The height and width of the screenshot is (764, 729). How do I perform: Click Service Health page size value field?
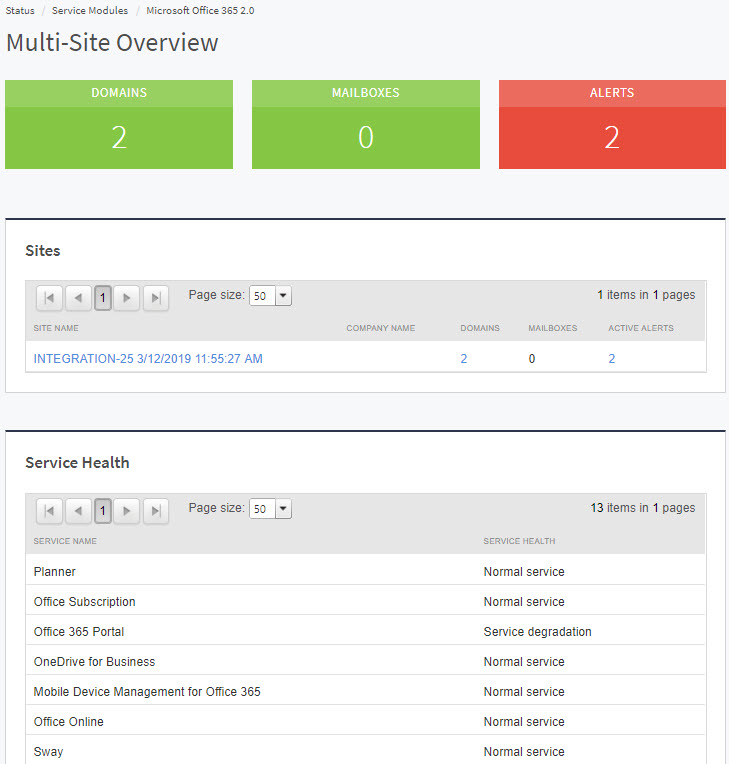[x=262, y=509]
